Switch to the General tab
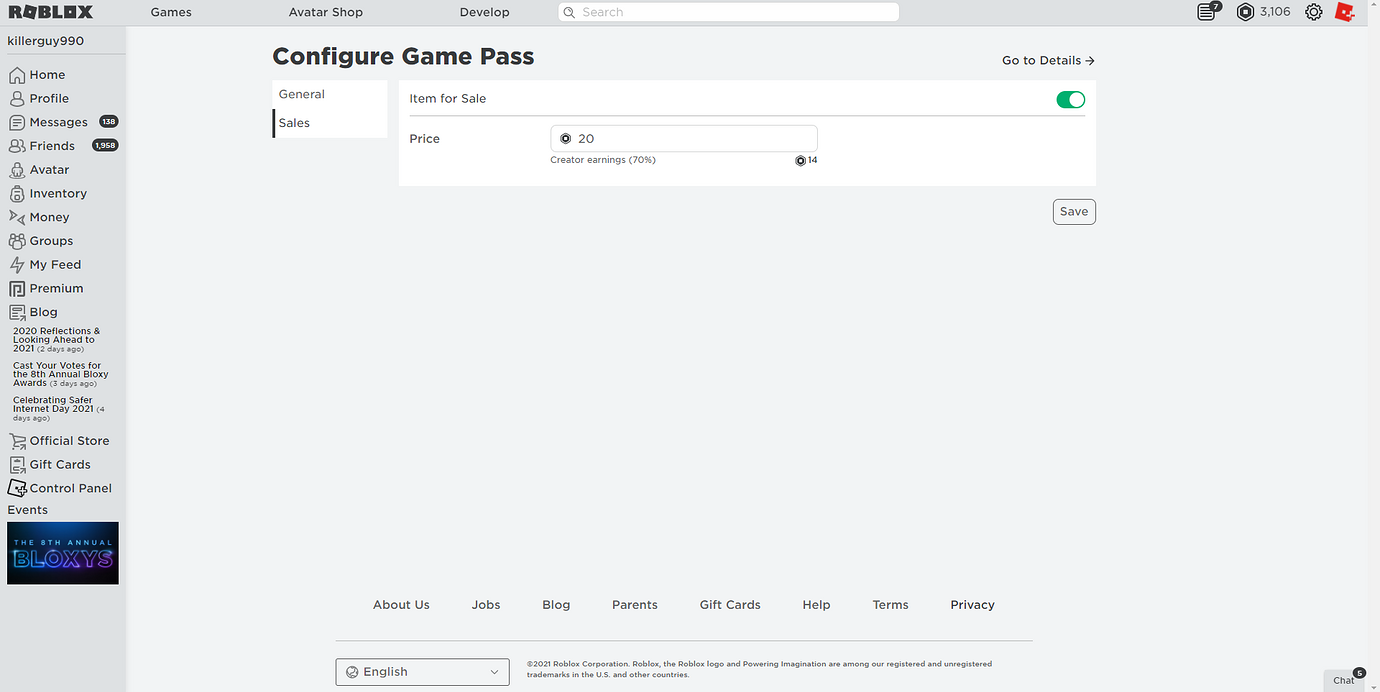Viewport: 1380px width, 692px height. (x=330, y=94)
